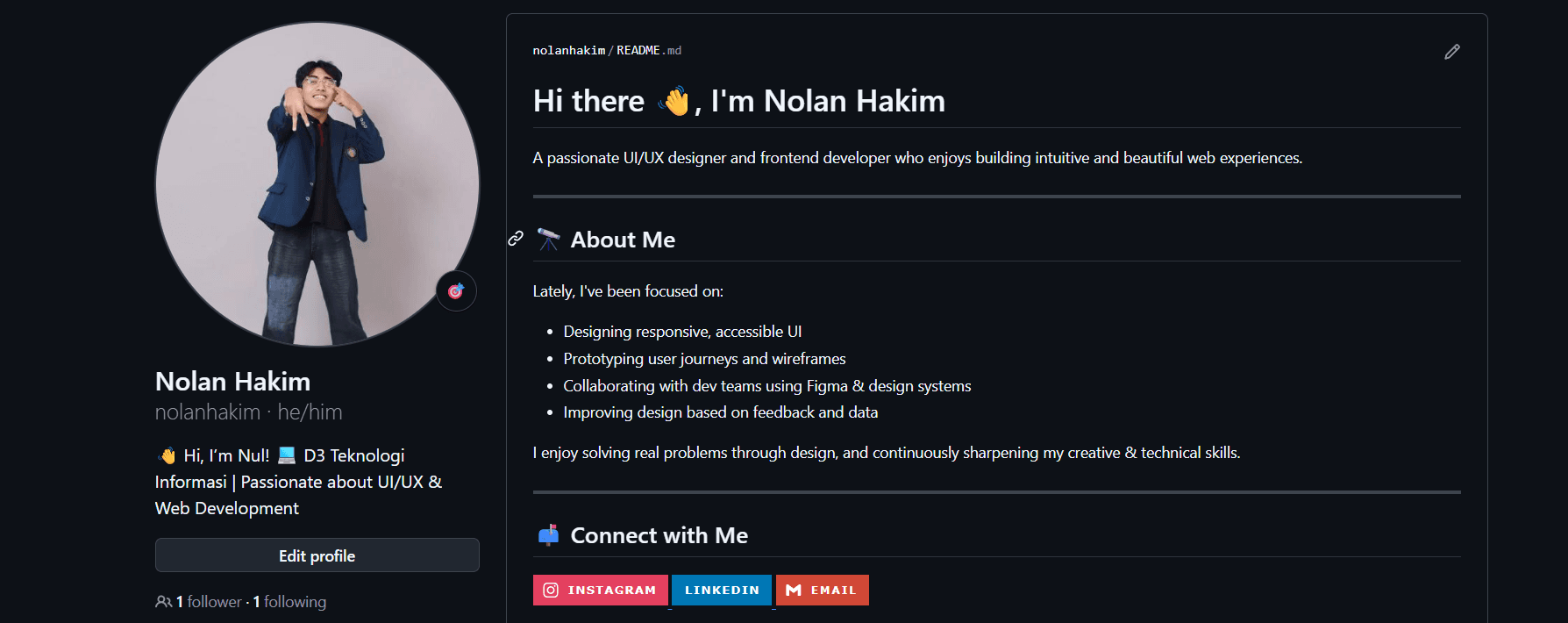Open the Email badge link
The width and height of the screenshot is (1568, 623).
pyautogui.click(x=823, y=591)
